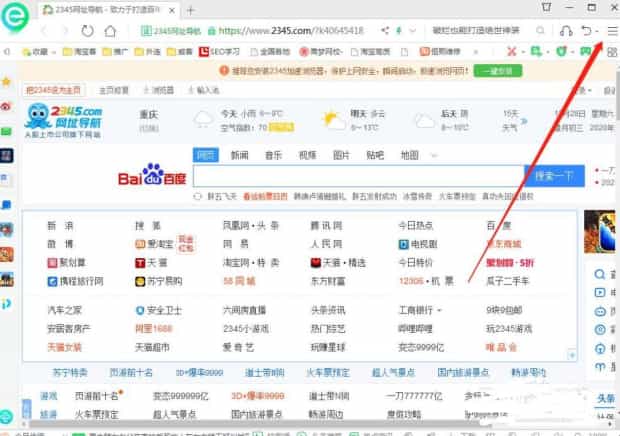Click the horizontal scrollbar at page bottom

[x=257, y=424]
